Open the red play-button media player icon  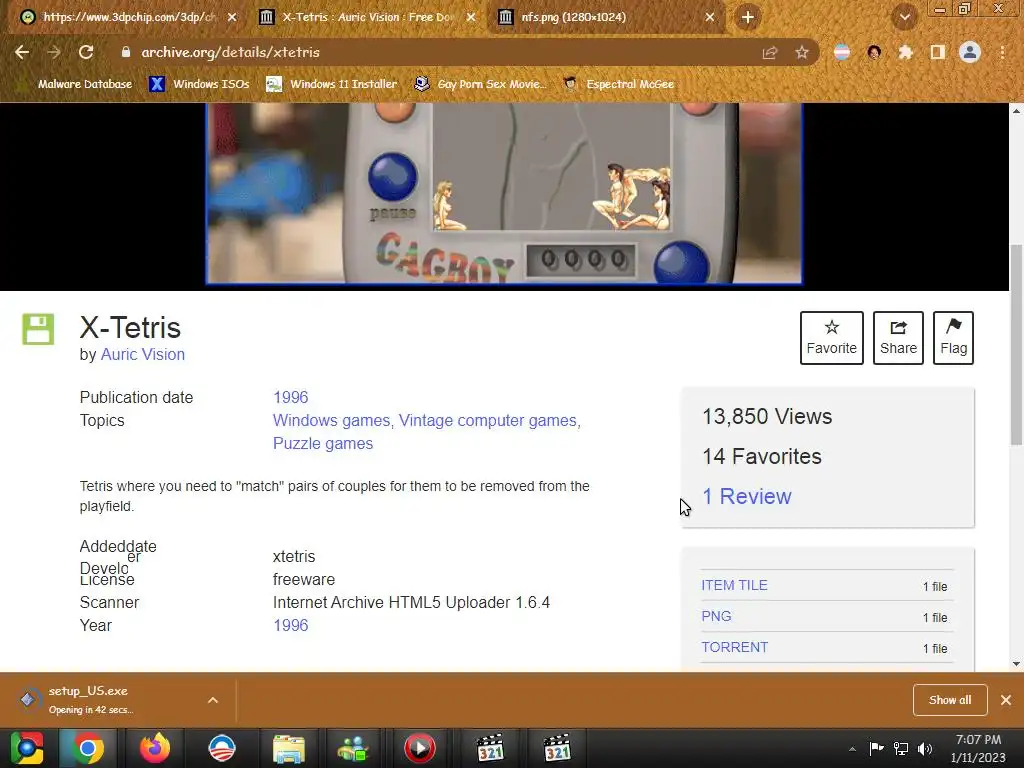click(419, 748)
